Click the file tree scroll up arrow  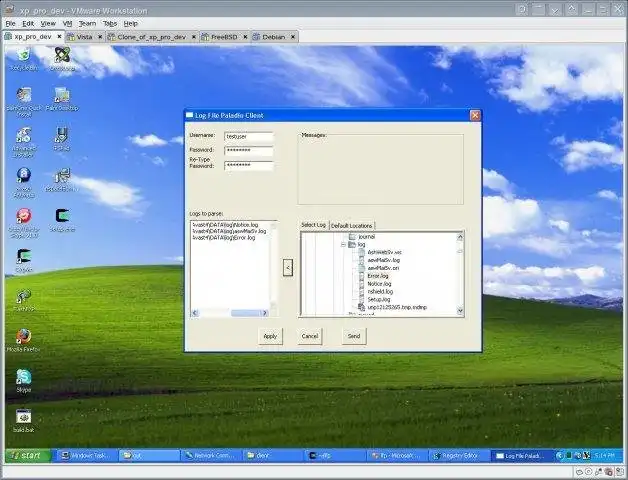tap(460, 237)
